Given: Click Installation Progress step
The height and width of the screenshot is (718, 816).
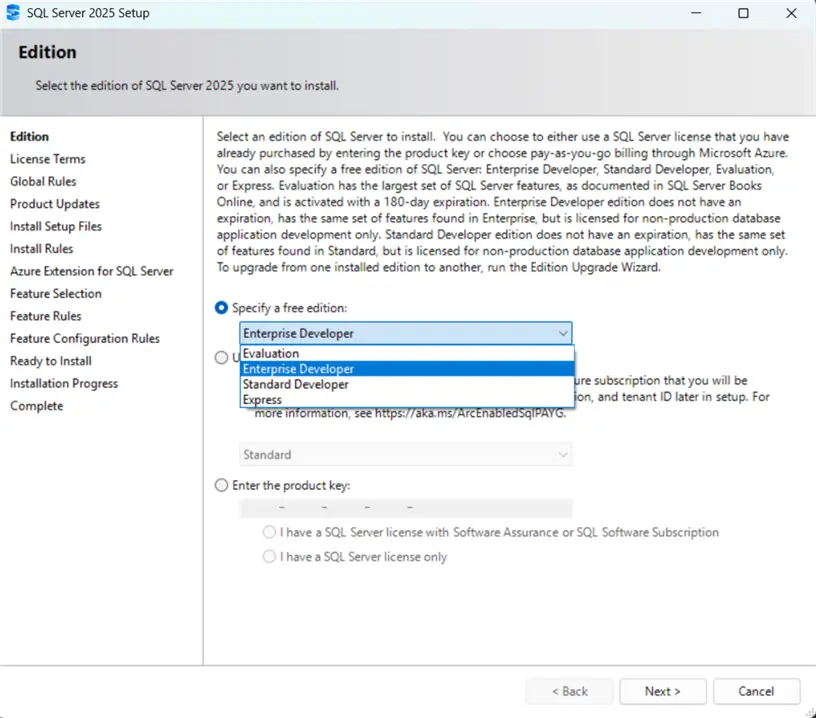Looking at the screenshot, I should click(x=64, y=383).
